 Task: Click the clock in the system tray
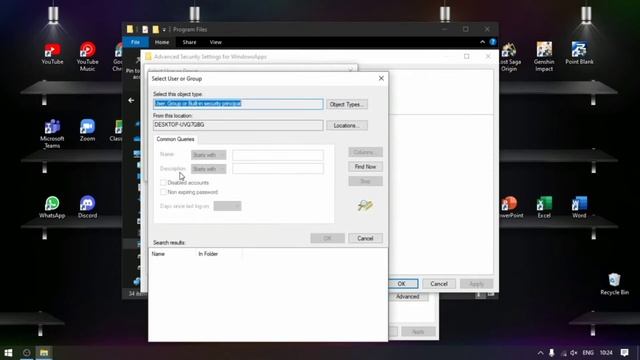(x=606, y=353)
